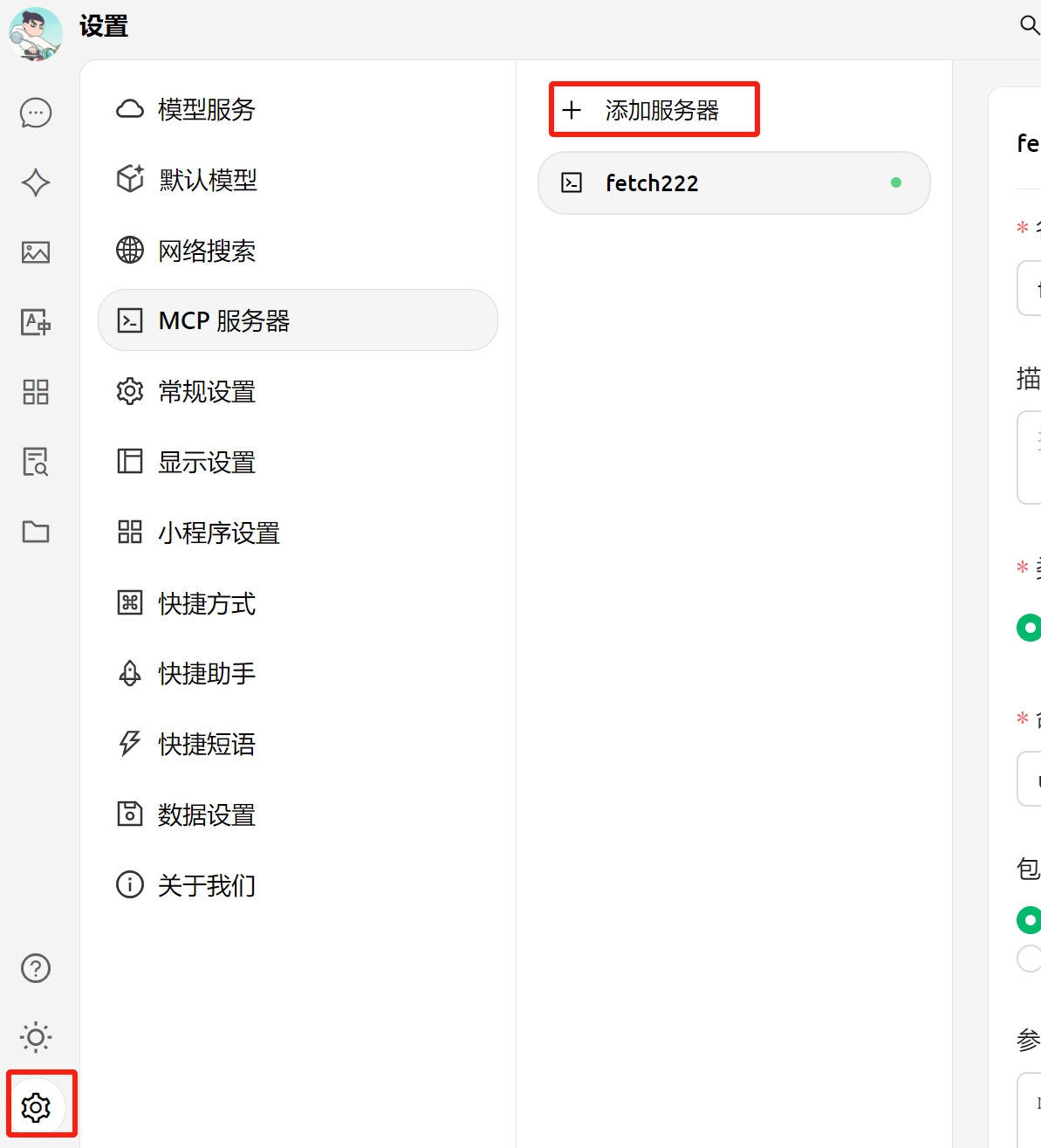
Task: Go to 网络搜索 settings section
Action: (x=207, y=251)
